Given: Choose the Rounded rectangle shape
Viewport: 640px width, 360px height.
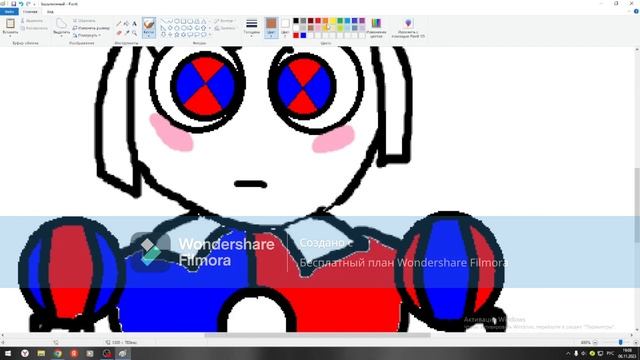Looking at the screenshot, I should (190, 21).
